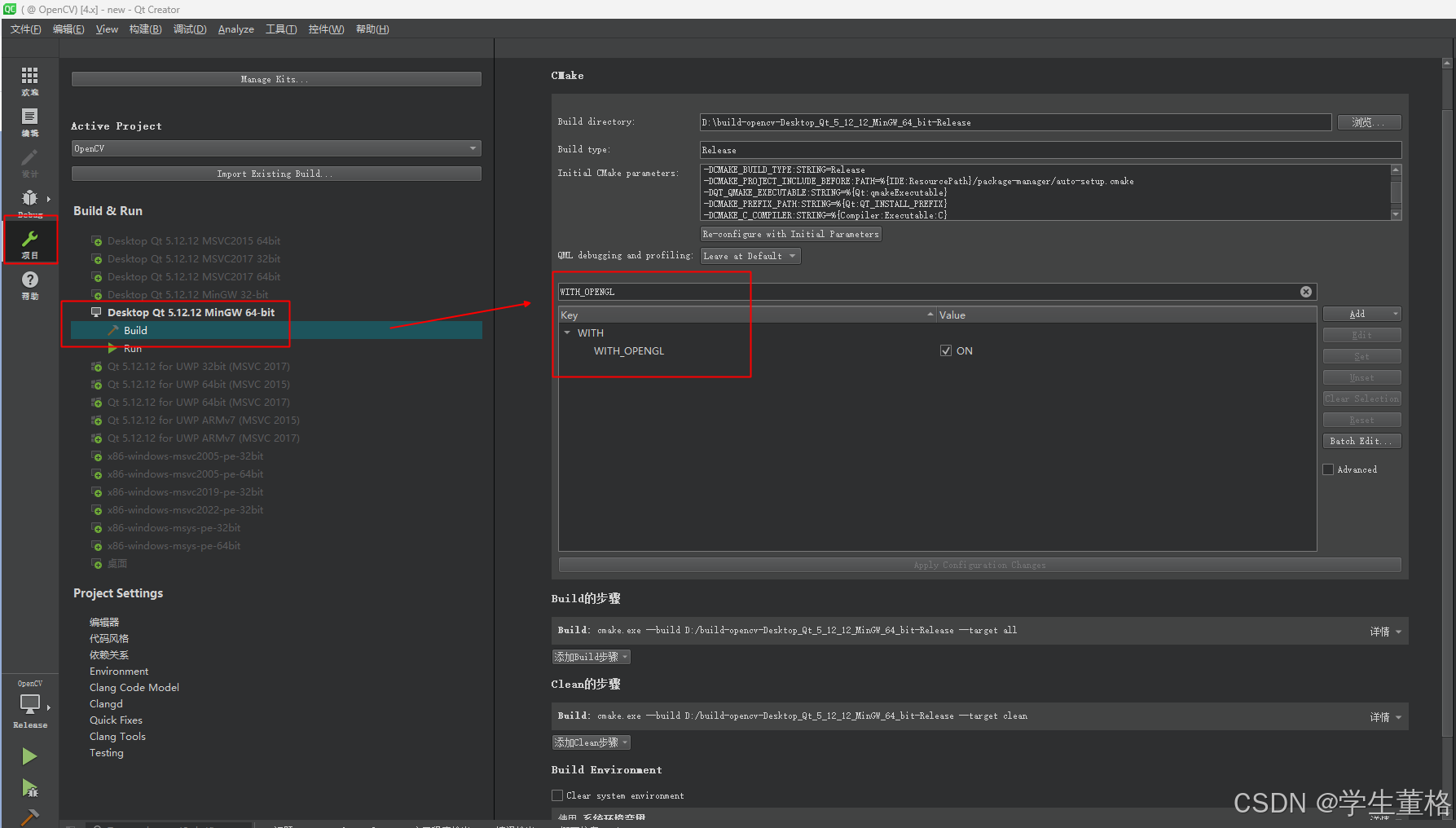Viewport: 1456px width, 828px height.
Task: Toggle the WITH_OPENGL ON checkbox
Action: pyautogui.click(x=946, y=351)
